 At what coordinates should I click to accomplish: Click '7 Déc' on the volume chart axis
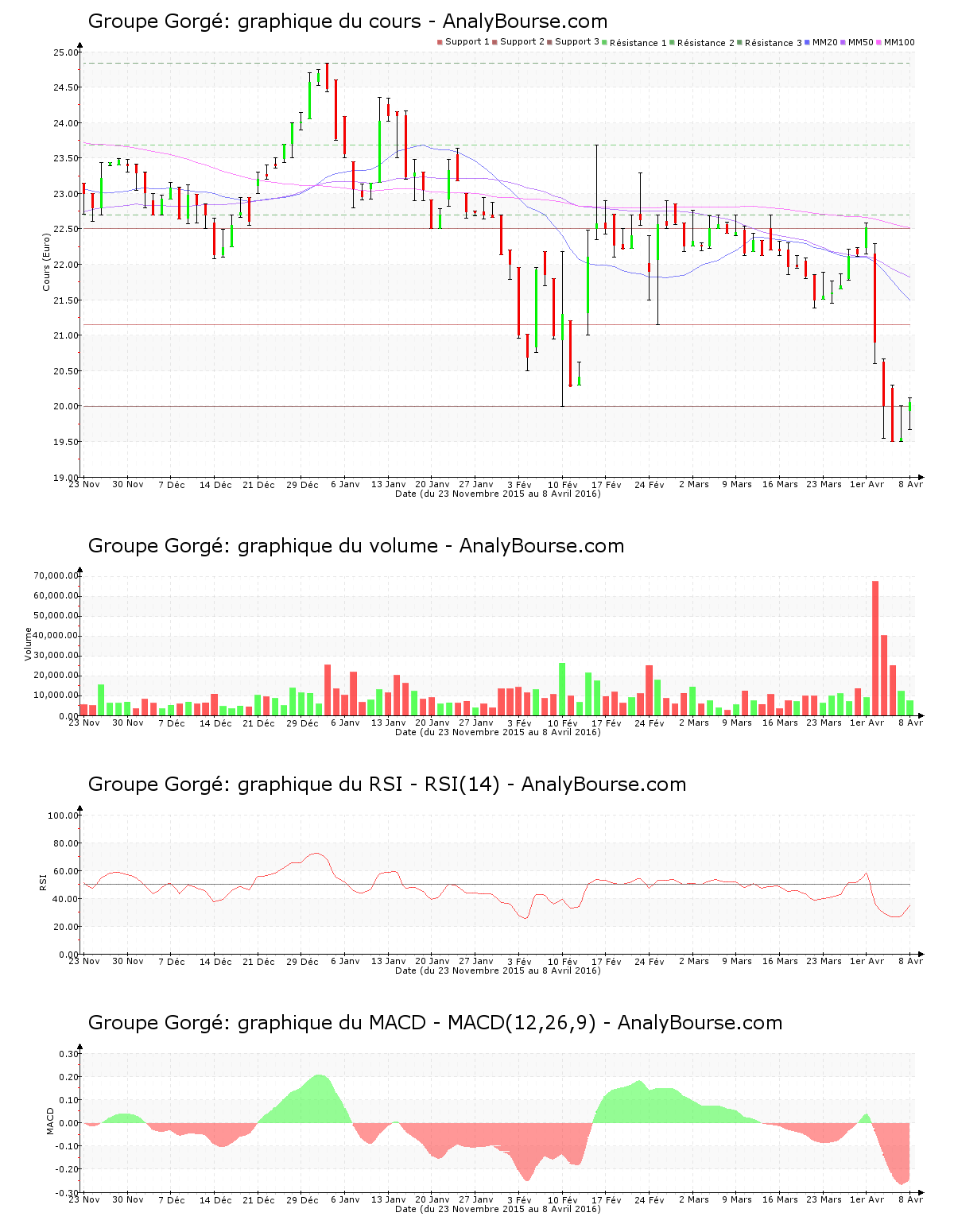pyautogui.click(x=172, y=723)
